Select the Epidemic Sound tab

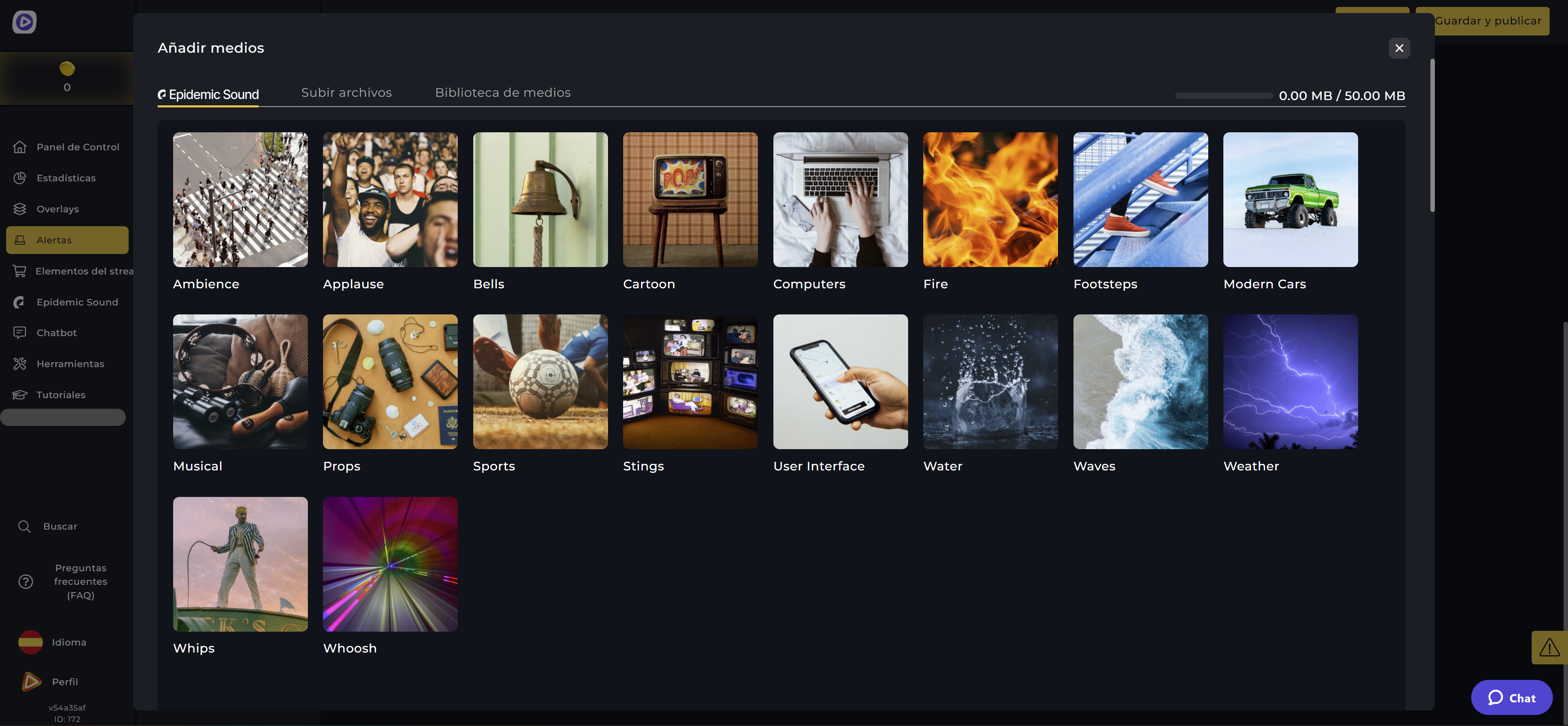[208, 94]
